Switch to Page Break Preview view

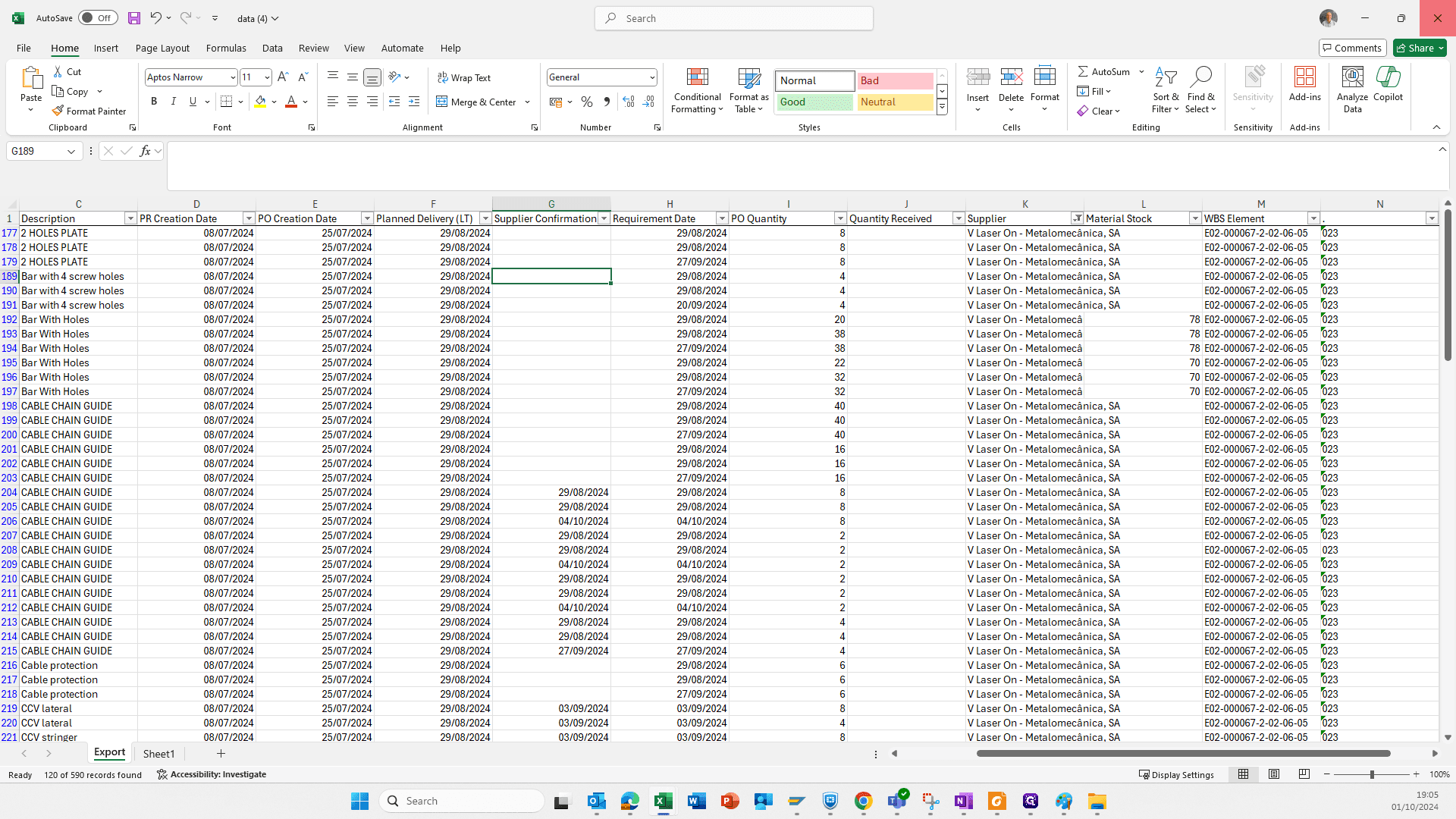(1304, 774)
